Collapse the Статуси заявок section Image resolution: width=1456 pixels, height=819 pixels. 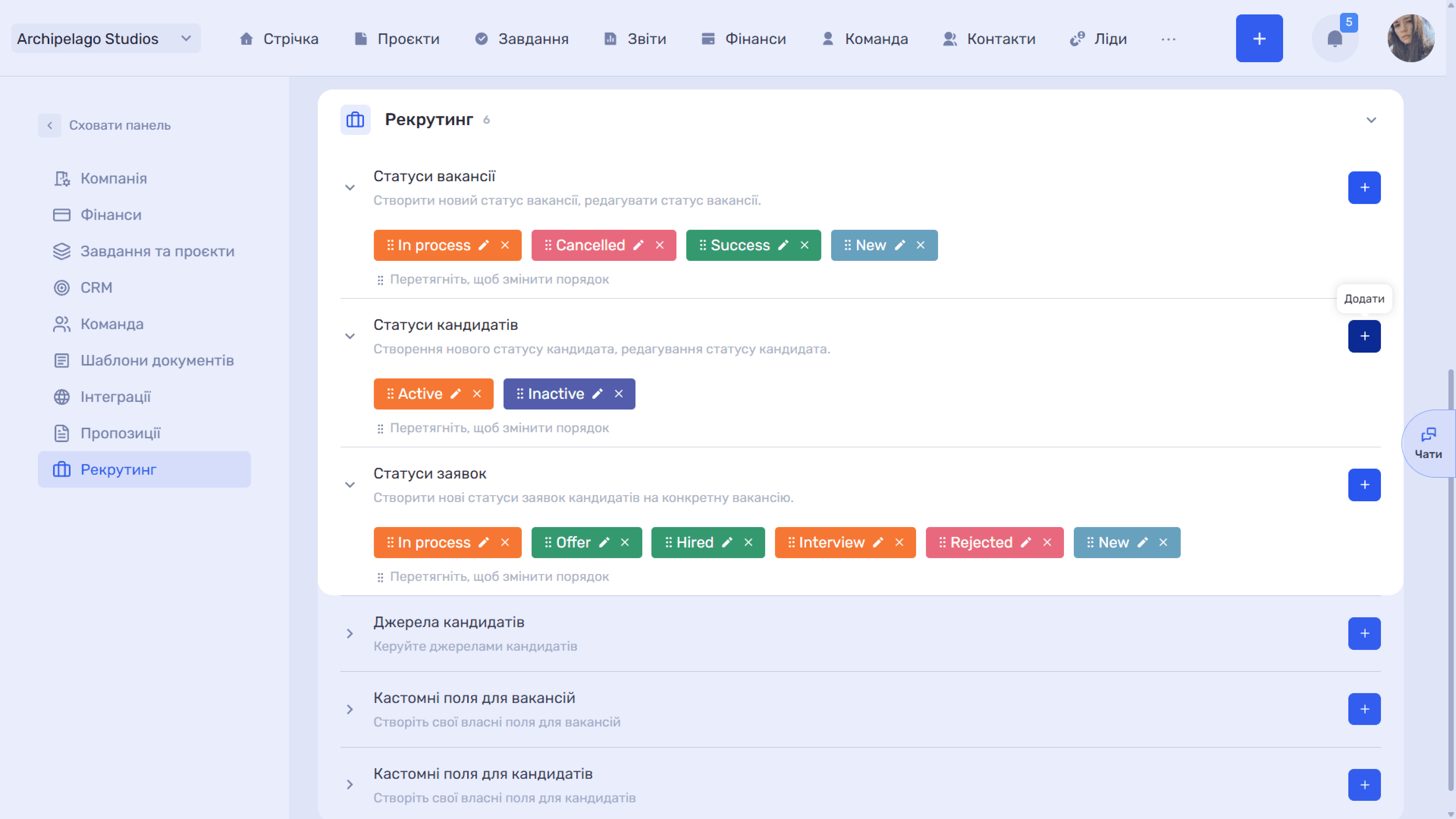click(x=350, y=485)
